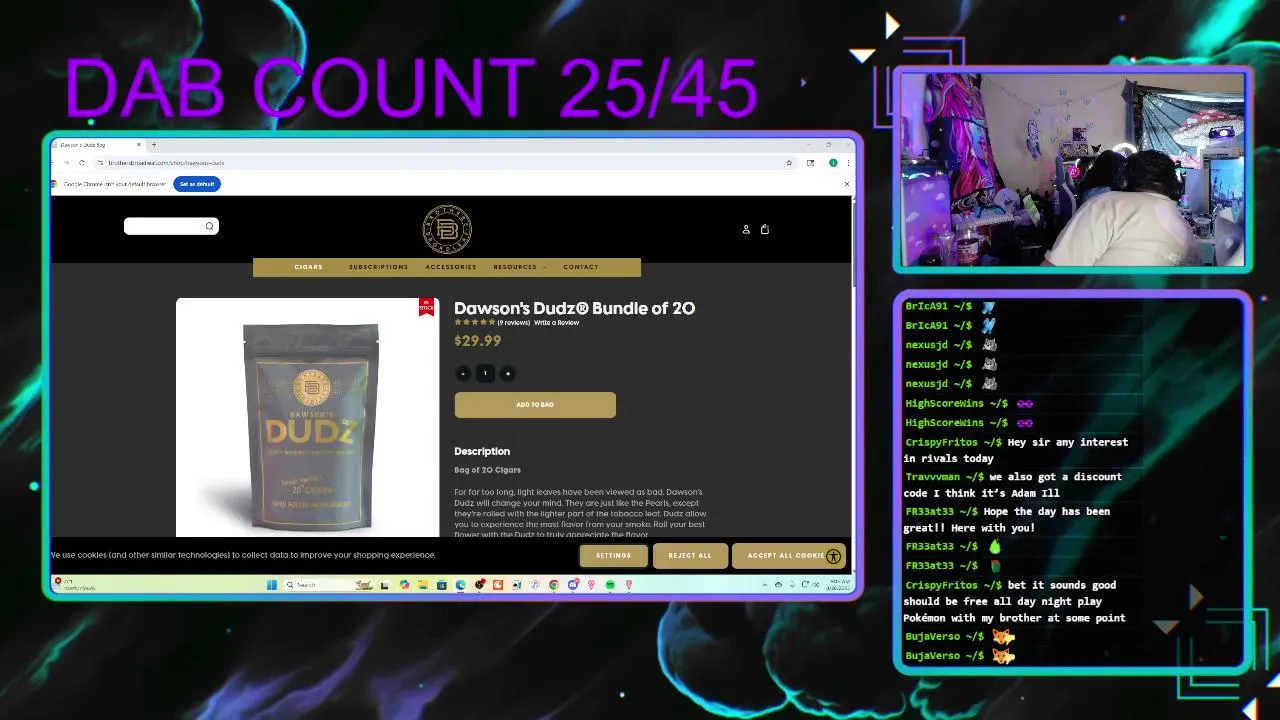Open Google Chrome from the taskbar

point(554,585)
